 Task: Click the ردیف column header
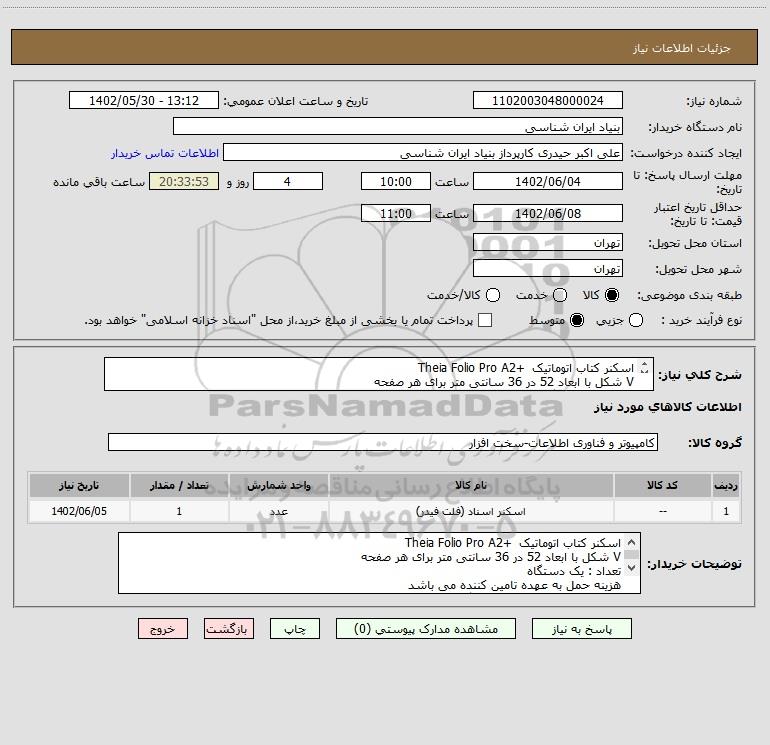726,485
